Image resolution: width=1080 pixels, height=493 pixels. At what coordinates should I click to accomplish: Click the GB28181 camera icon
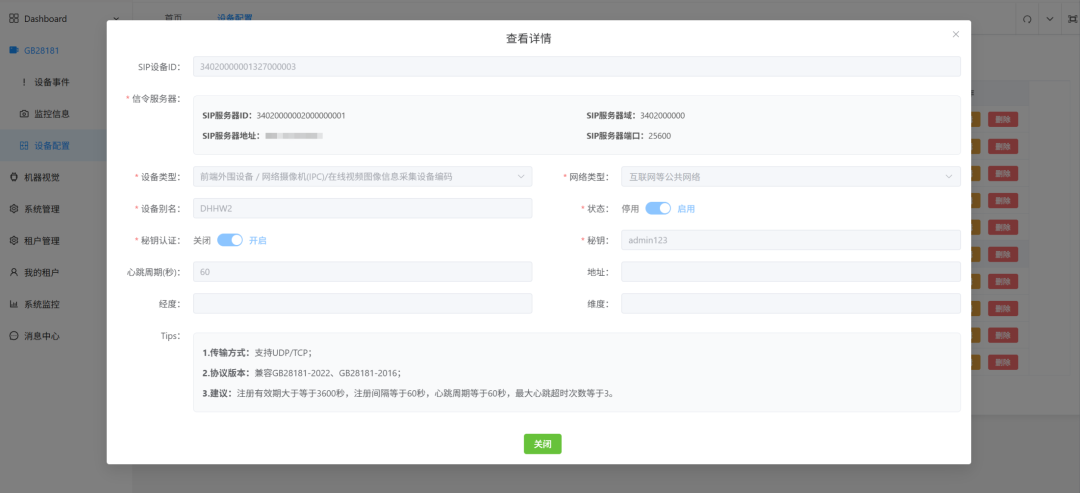(x=14, y=50)
